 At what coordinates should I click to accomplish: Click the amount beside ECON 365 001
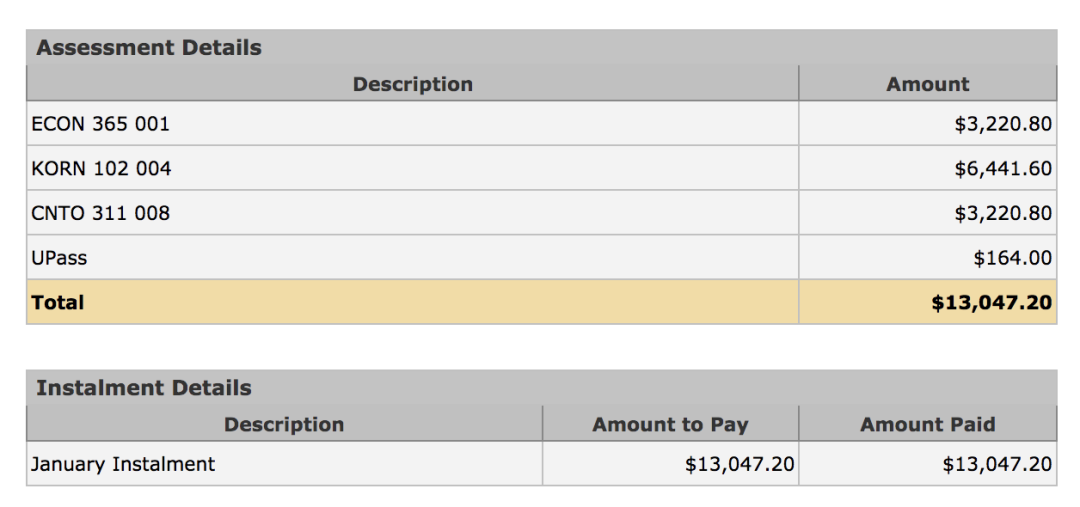click(1002, 124)
